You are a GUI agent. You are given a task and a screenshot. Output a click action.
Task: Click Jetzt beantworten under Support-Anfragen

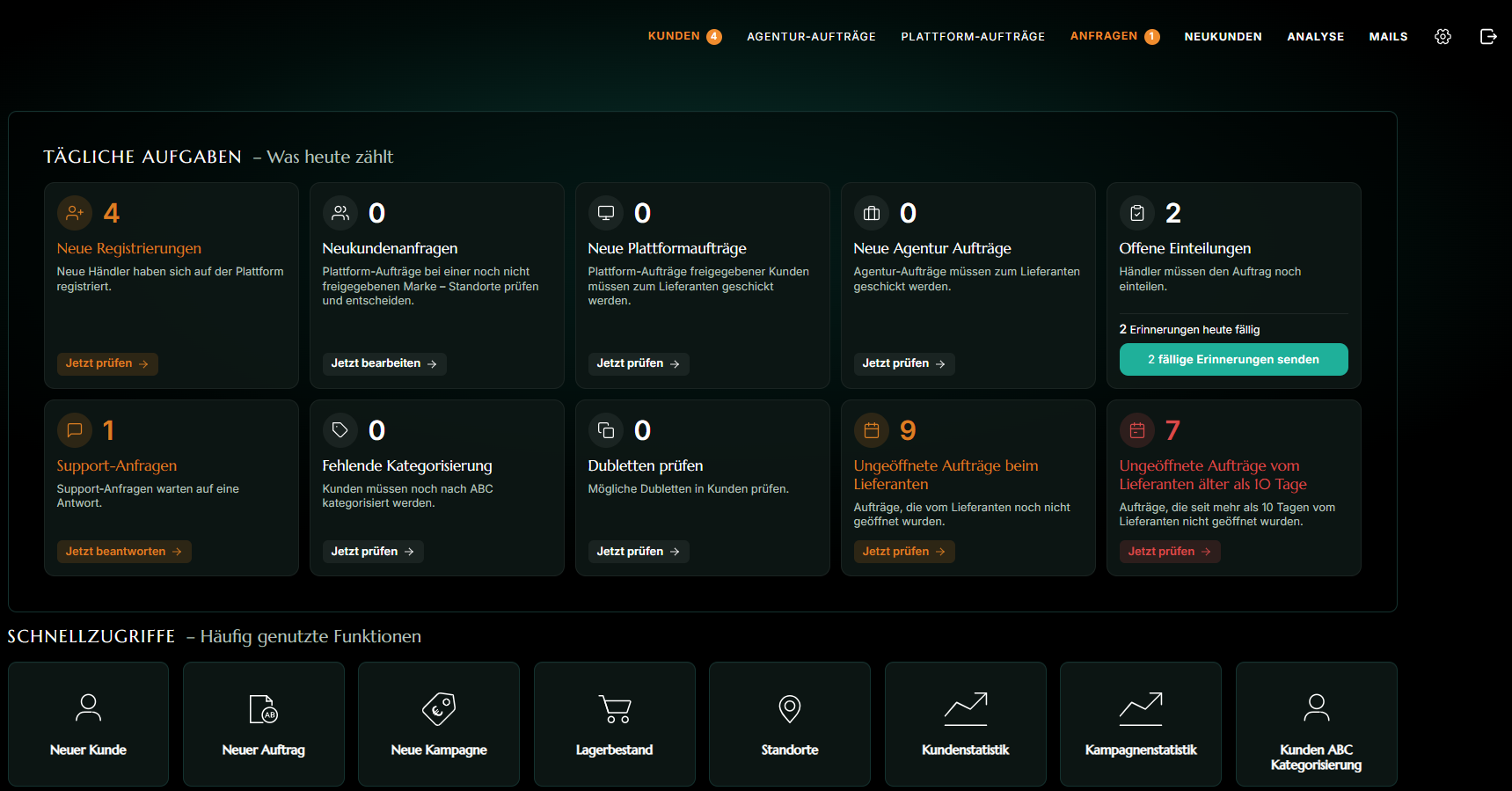(124, 552)
